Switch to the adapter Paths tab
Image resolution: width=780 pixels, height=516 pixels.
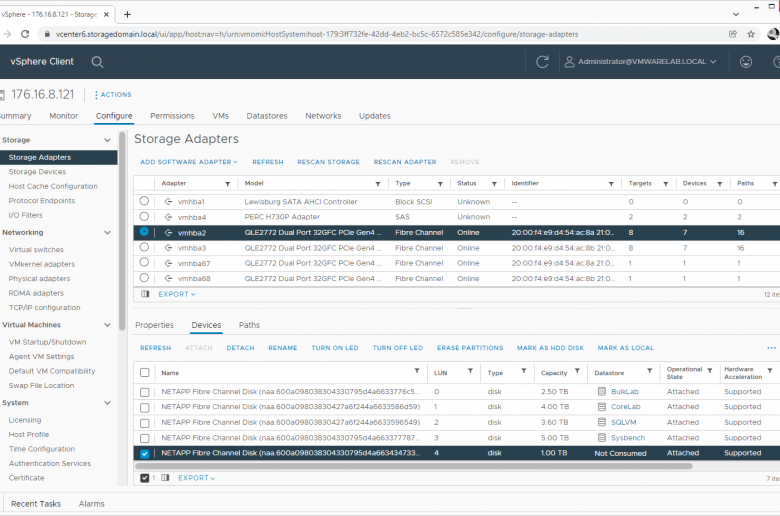point(249,325)
